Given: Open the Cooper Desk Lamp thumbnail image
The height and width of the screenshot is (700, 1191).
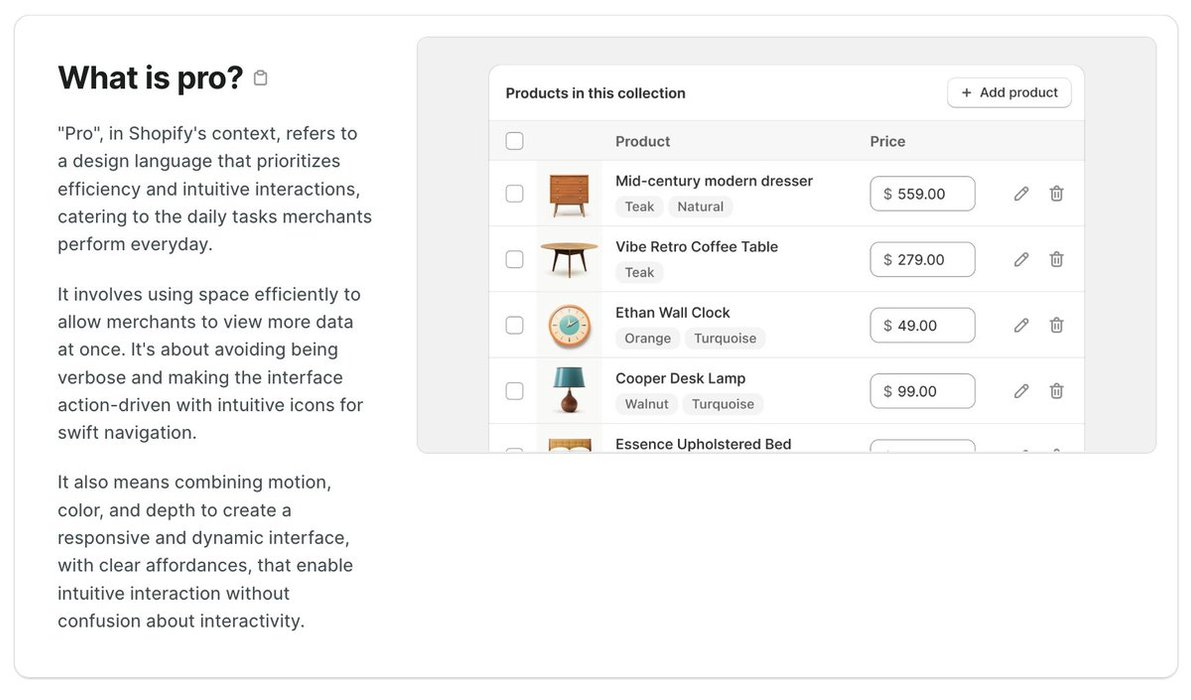Looking at the screenshot, I should click(x=569, y=390).
